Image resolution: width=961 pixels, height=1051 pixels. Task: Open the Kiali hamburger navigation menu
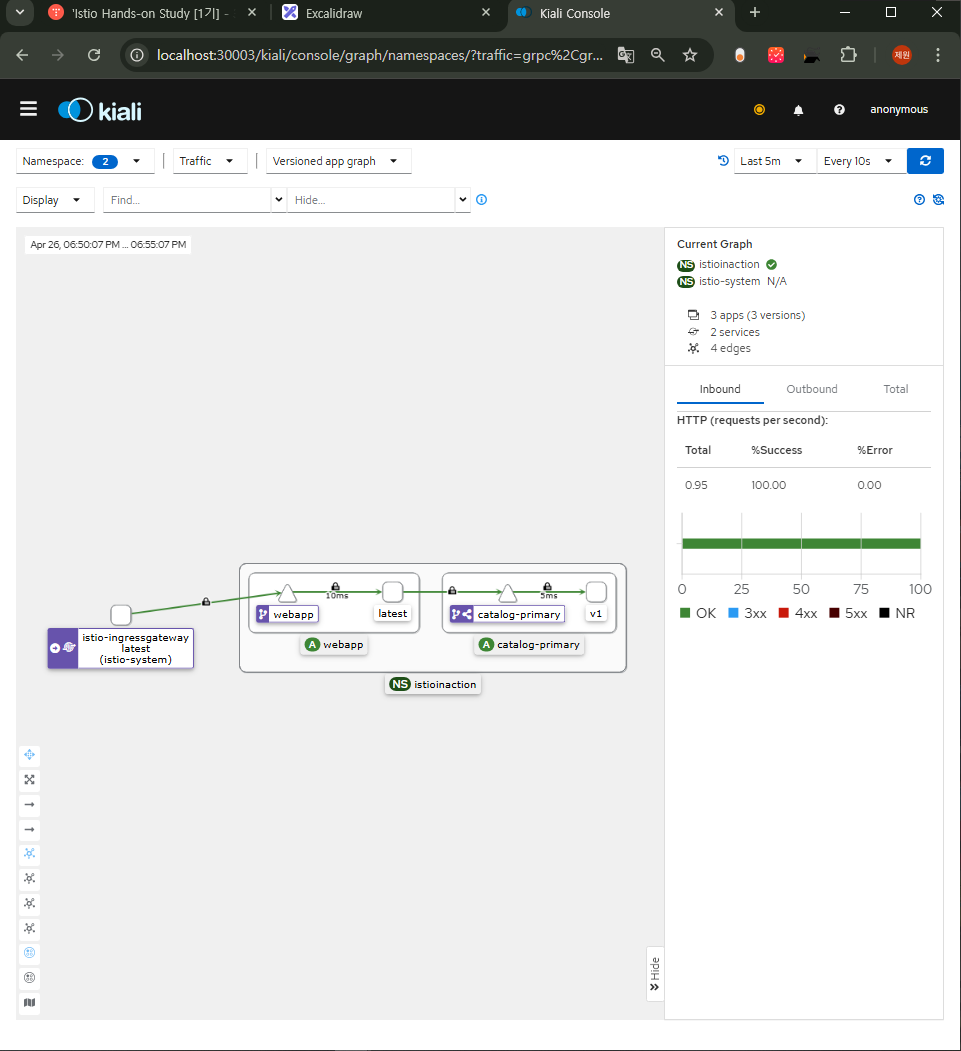coord(28,109)
